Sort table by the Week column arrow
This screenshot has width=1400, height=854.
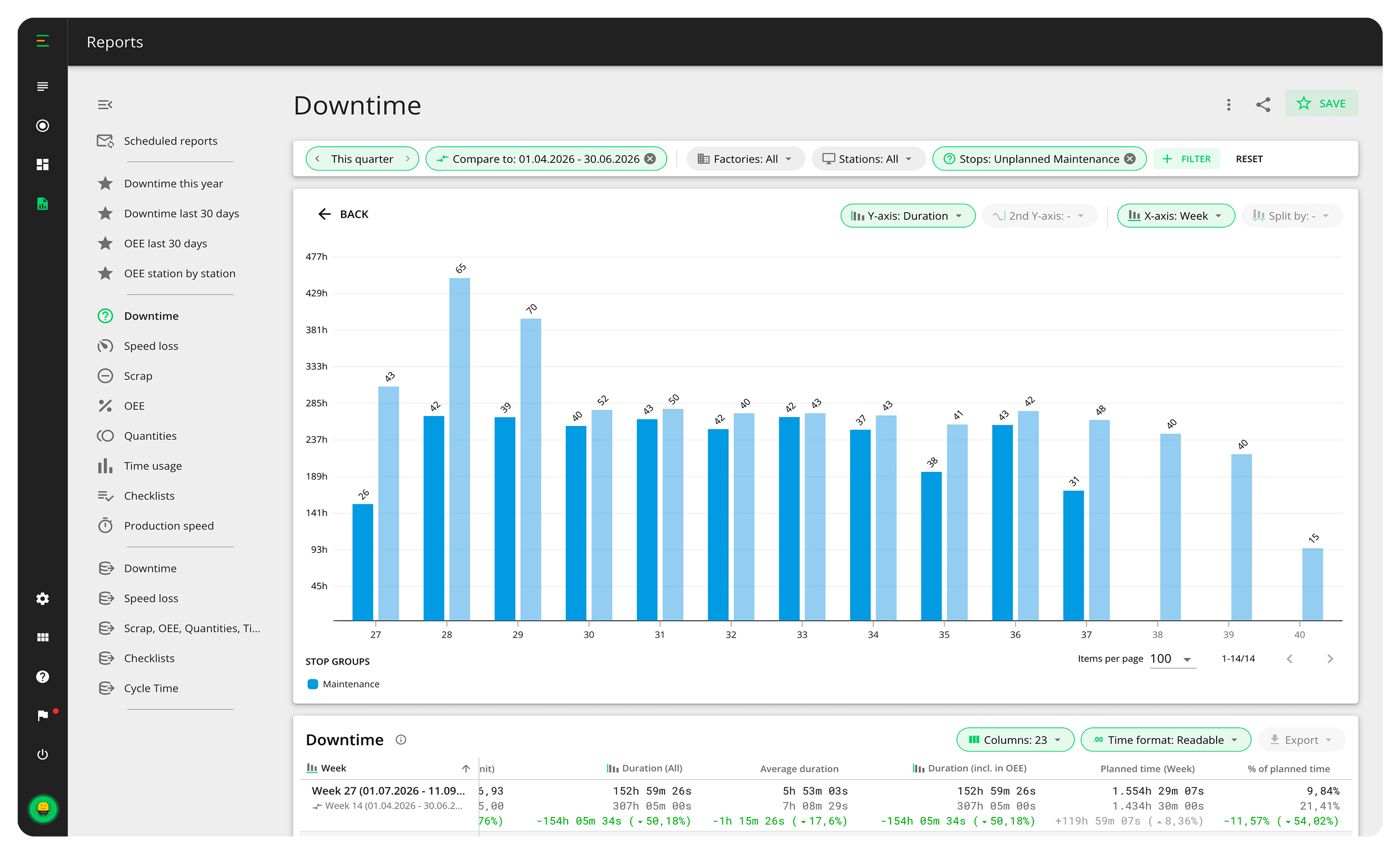click(466, 768)
